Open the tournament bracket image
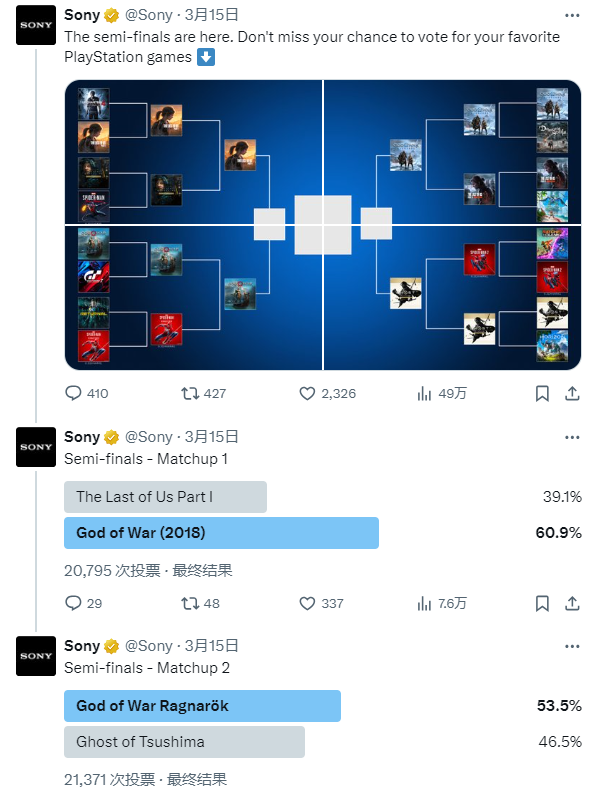The height and width of the screenshot is (793, 597). pos(323,225)
